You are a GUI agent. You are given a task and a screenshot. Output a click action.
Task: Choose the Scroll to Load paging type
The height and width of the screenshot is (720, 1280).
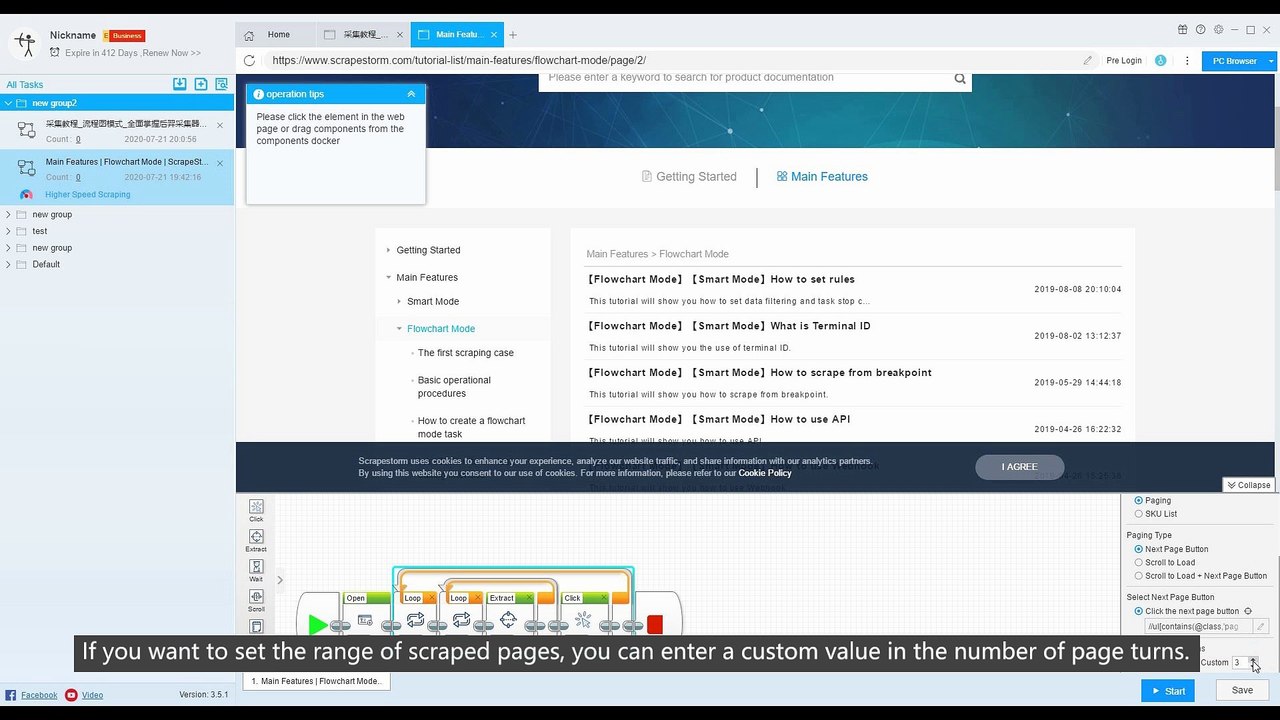1138,562
